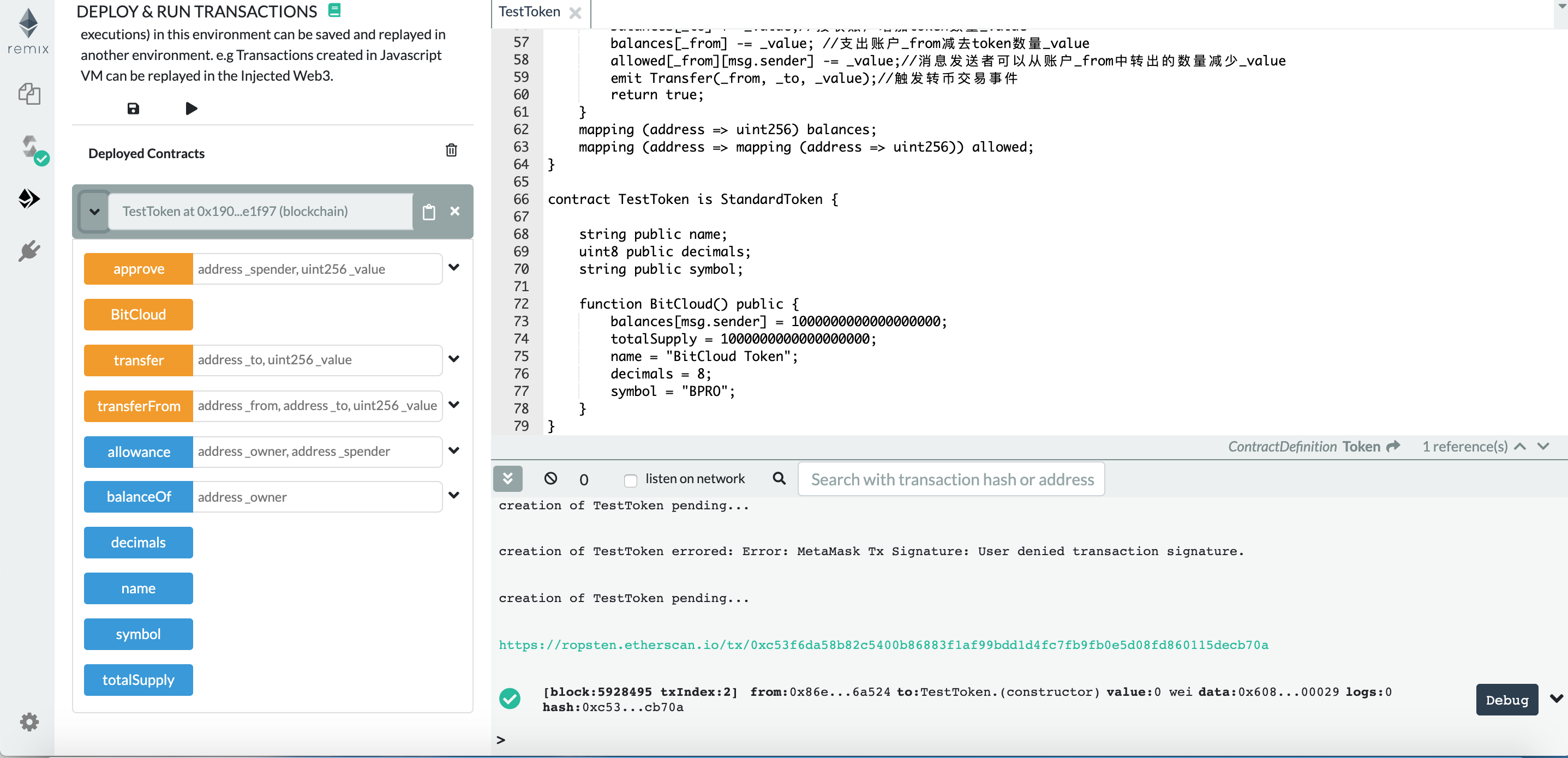Open the Settings gear icon
Viewport: 1568px width, 758px height.
[28, 721]
